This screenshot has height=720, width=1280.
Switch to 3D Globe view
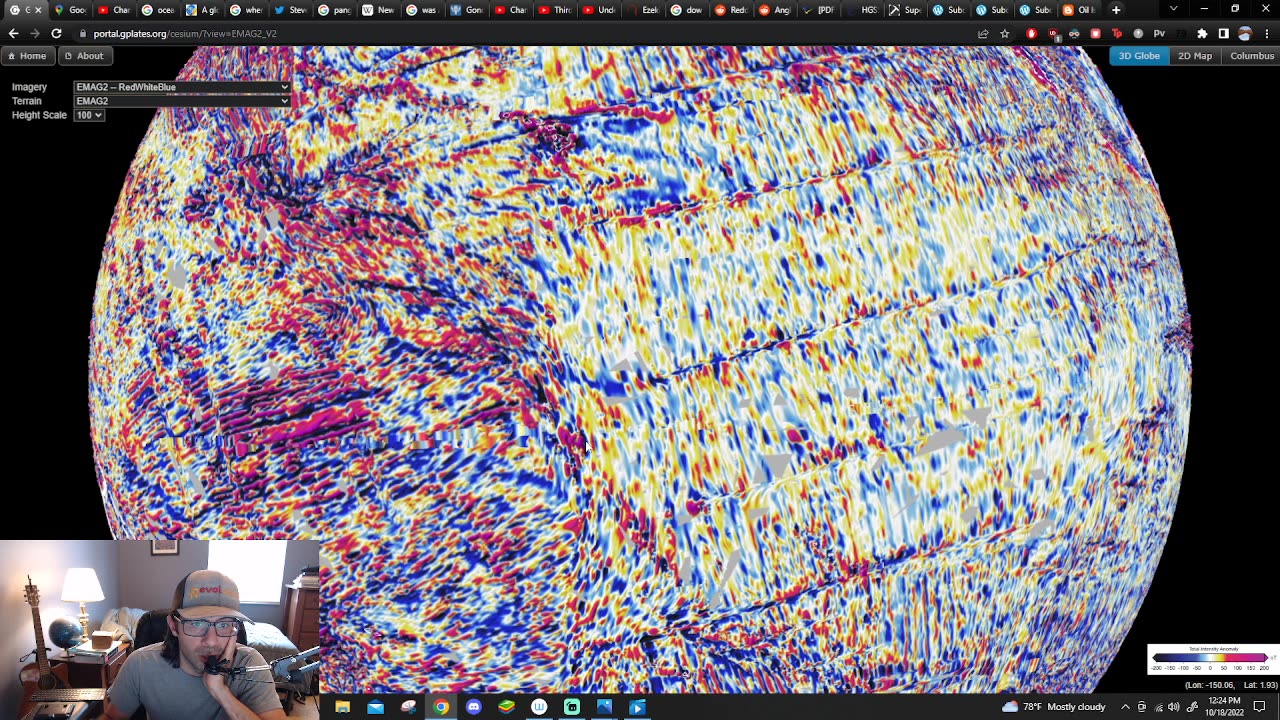coord(1139,56)
